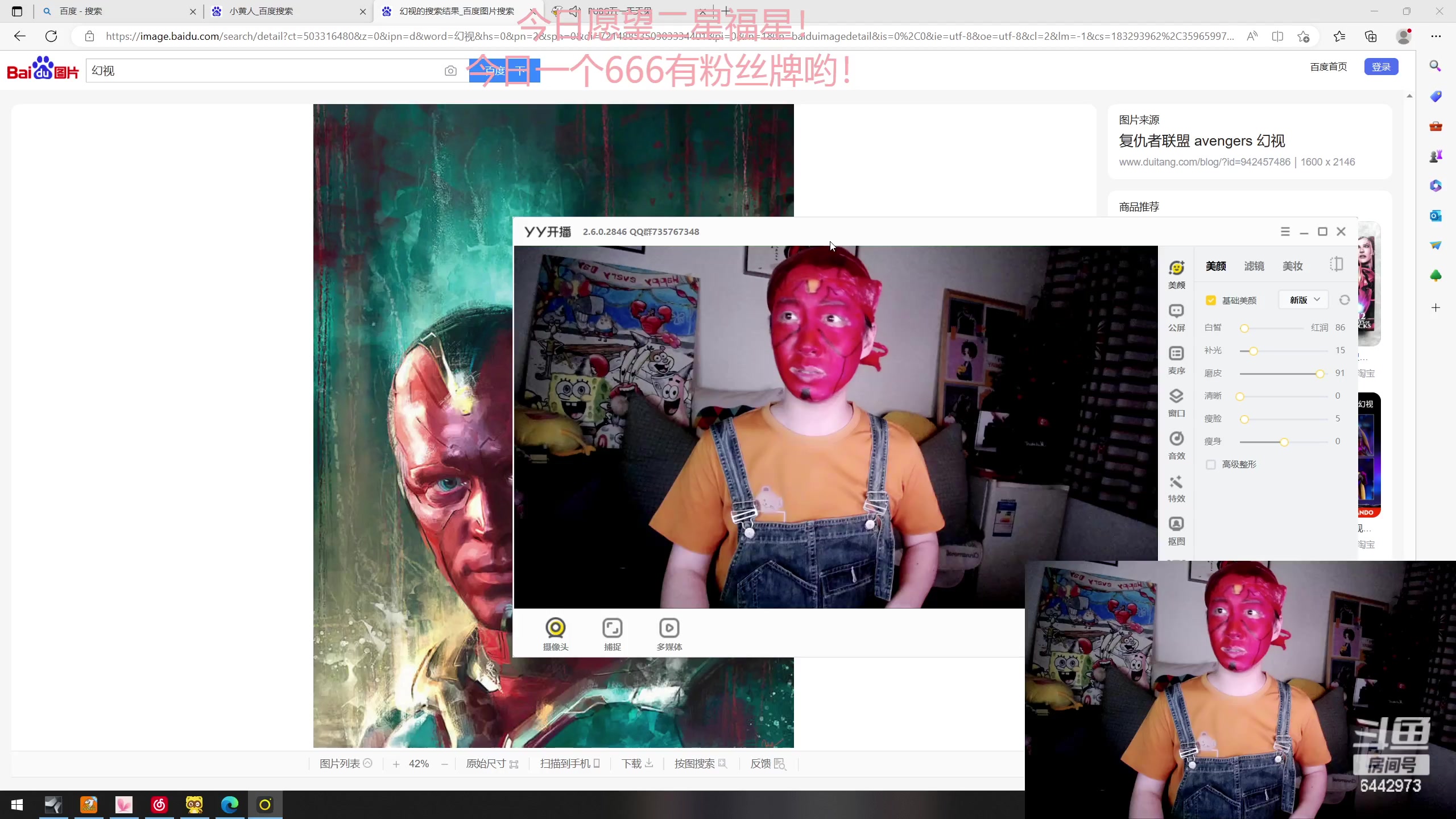Add Edge sidebar app plus icon
The height and width of the screenshot is (819, 1456).
[x=1436, y=308]
